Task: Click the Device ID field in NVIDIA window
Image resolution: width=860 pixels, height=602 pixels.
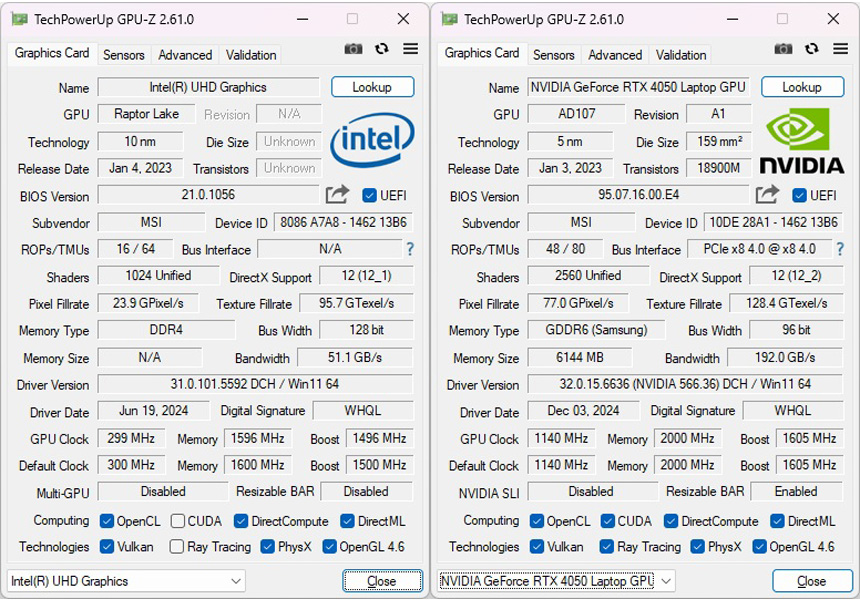Action: pos(774,223)
